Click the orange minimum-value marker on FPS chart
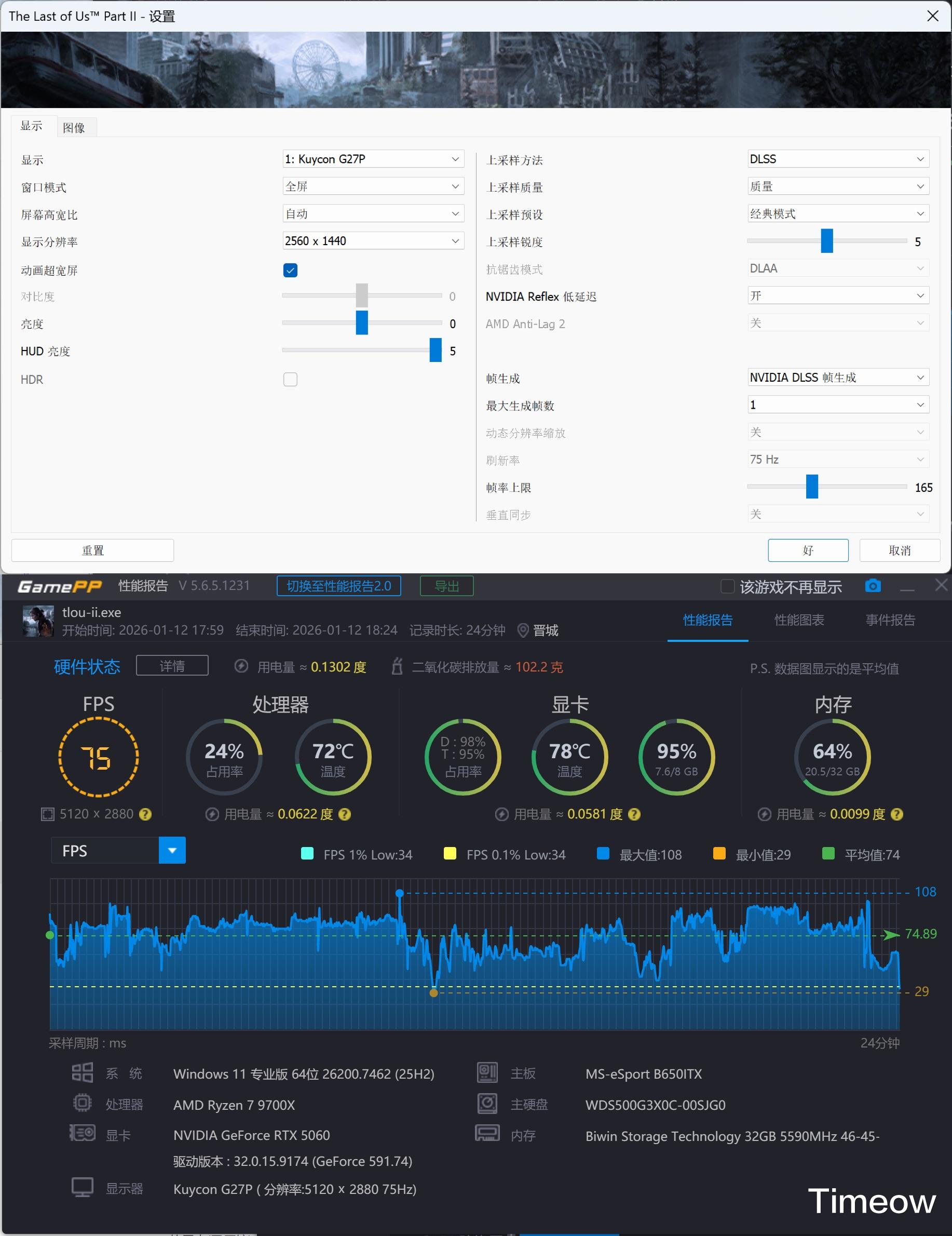The height and width of the screenshot is (1236, 952). [x=434, y=992]
